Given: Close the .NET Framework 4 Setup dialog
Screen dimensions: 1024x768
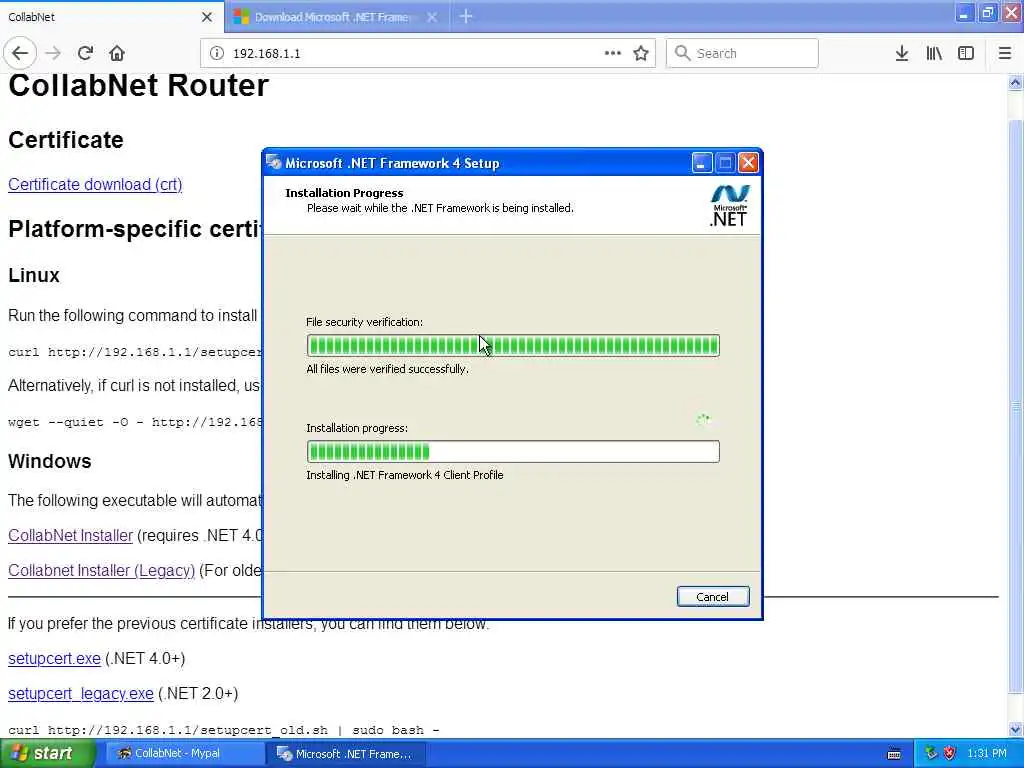Looking at the screenshot, I should tap(748, 163).
